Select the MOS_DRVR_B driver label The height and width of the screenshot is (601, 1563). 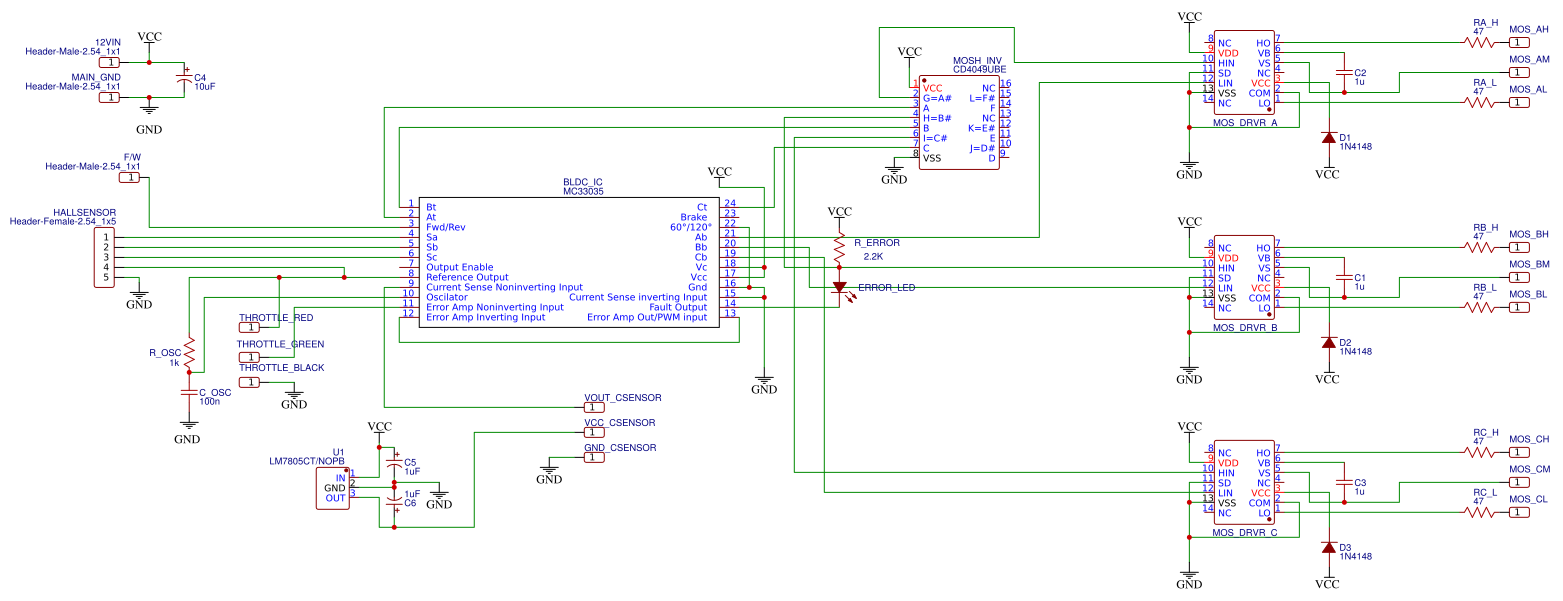(1245, 327)
